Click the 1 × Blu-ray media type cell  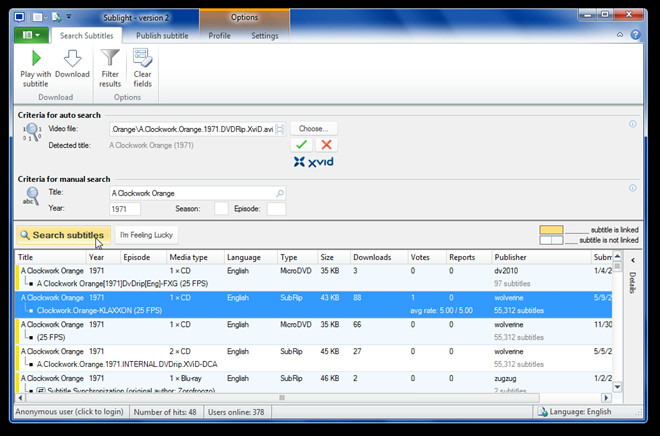coord(188,378)
